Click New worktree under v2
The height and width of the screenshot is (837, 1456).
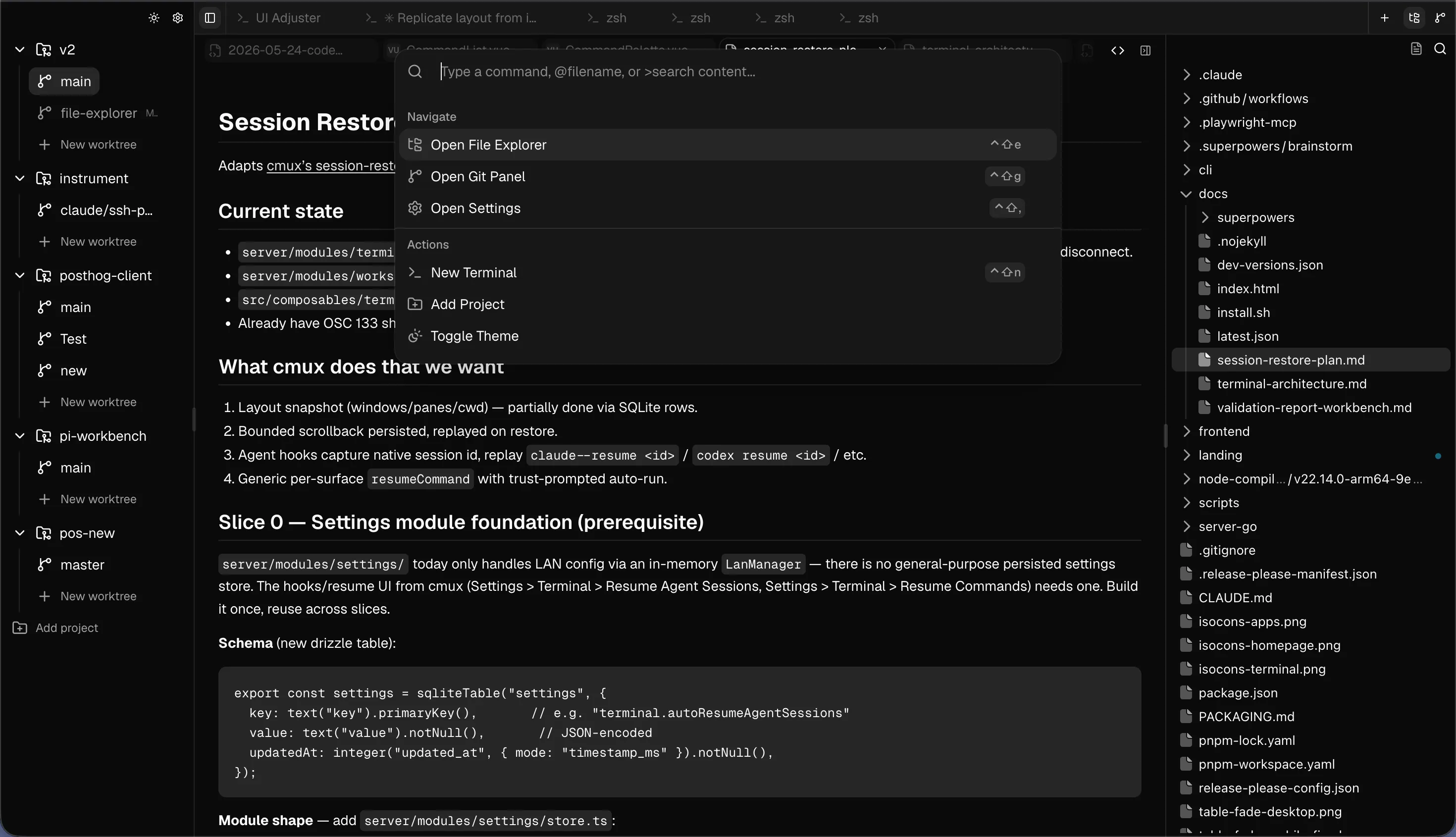click(x=88, y=145)
